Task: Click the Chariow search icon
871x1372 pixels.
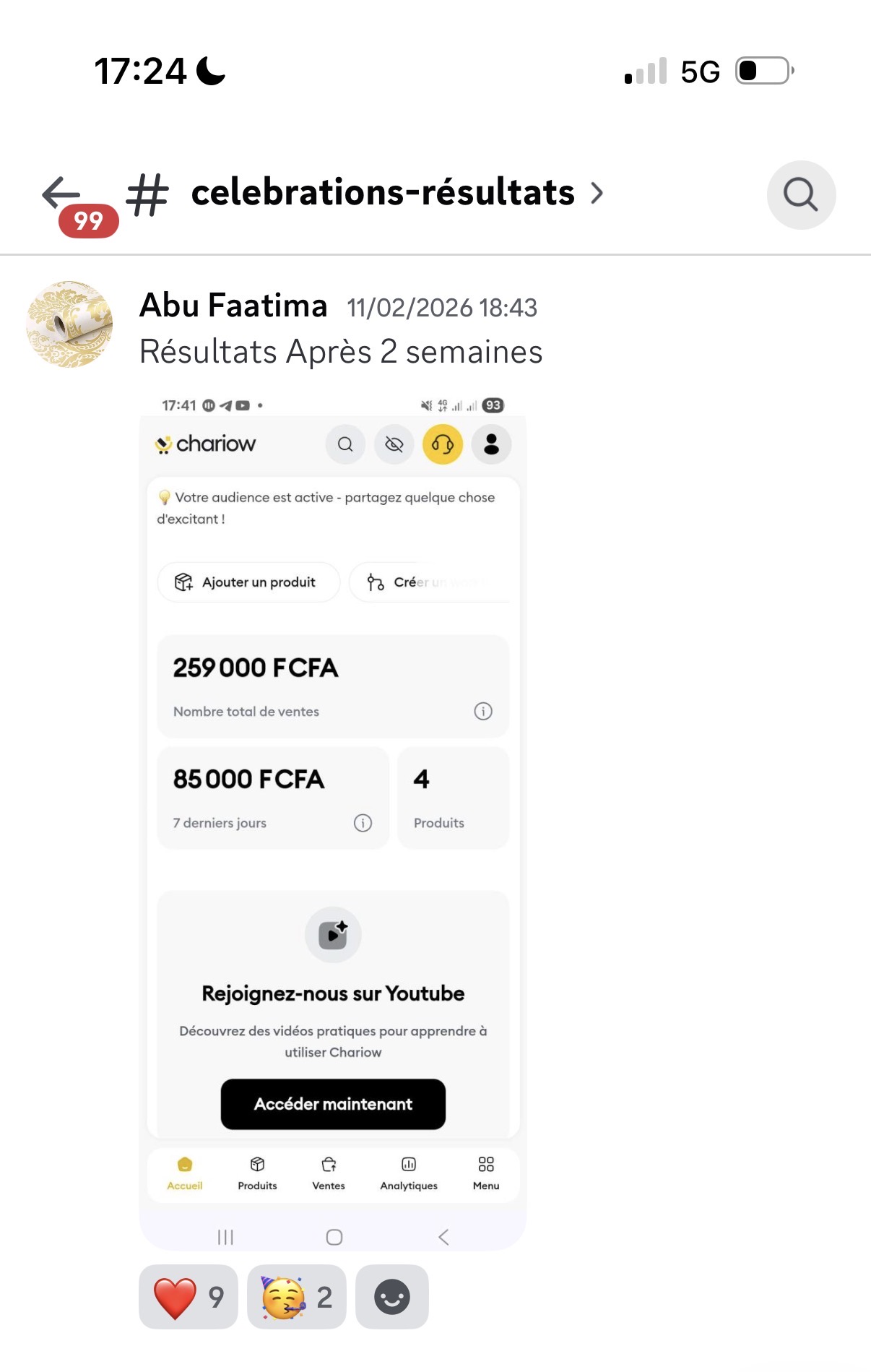Action: [x=345, y=444]
